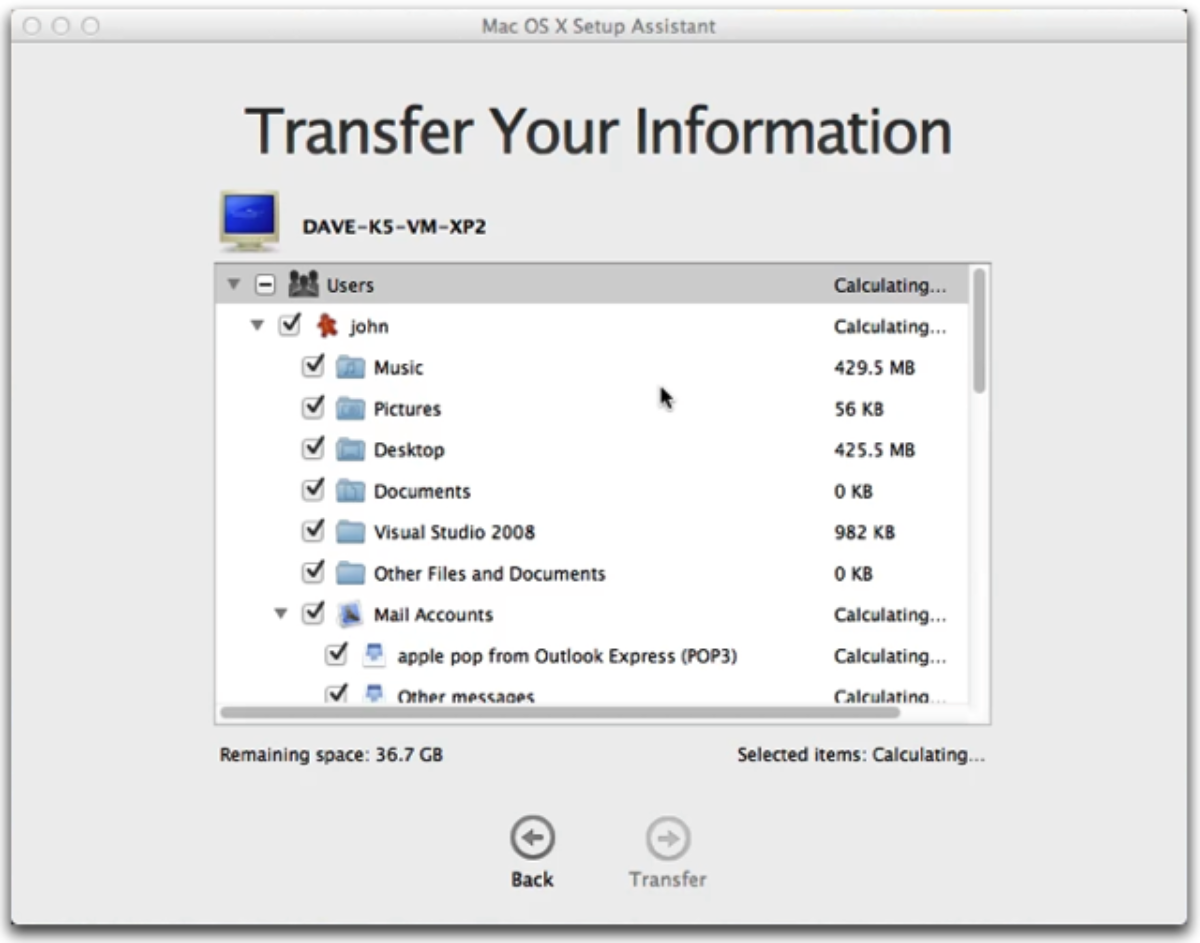Click the Transfer button

(x=668, y=853)
